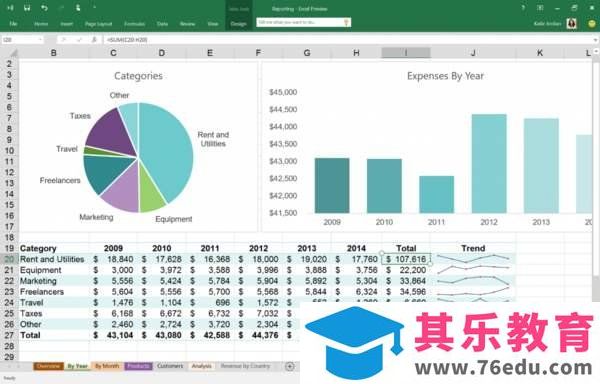
Task: Click the Expenses By Year chart title
Action: tap(445, 76)
